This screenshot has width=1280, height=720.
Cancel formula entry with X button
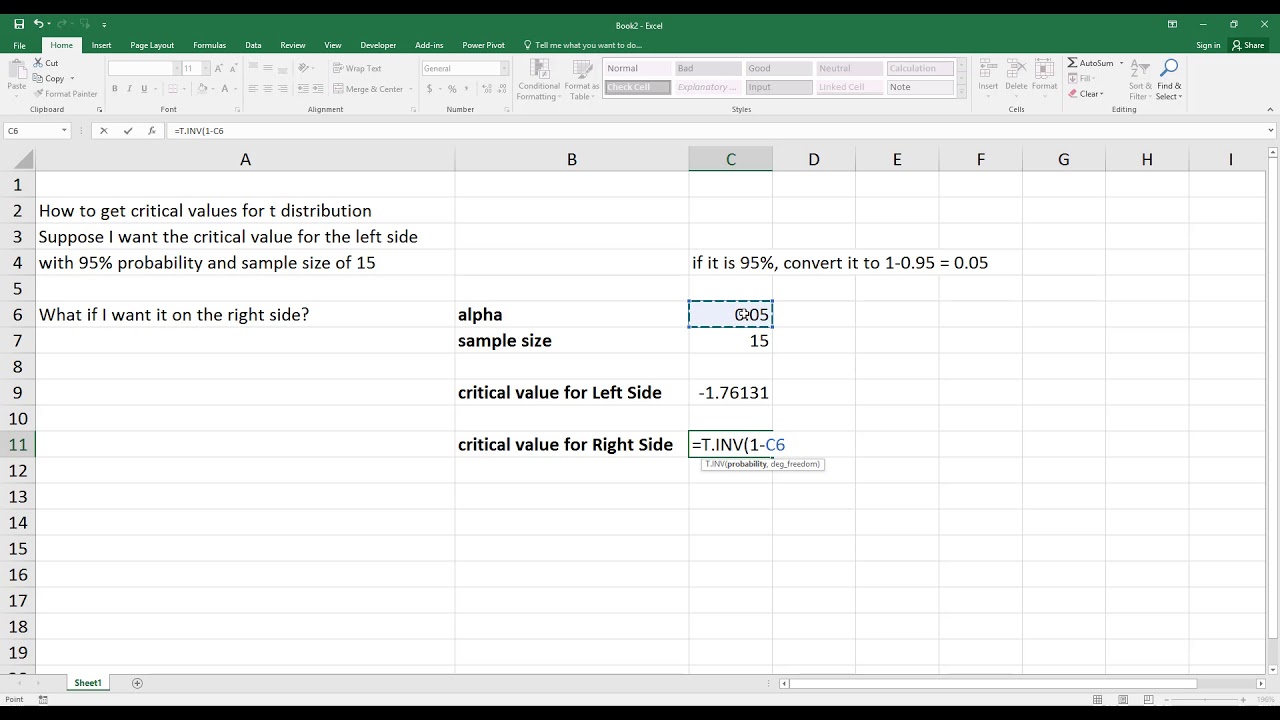(103, 130)
